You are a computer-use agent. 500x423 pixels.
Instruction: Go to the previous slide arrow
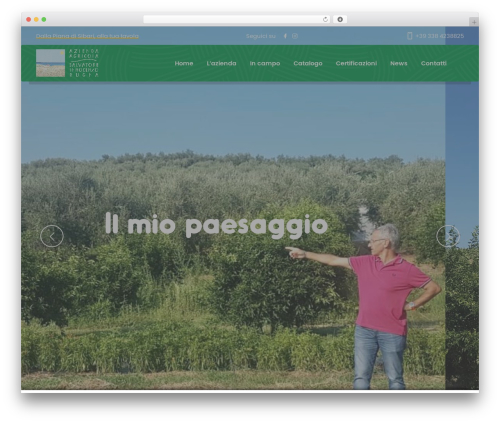point(52,236)
